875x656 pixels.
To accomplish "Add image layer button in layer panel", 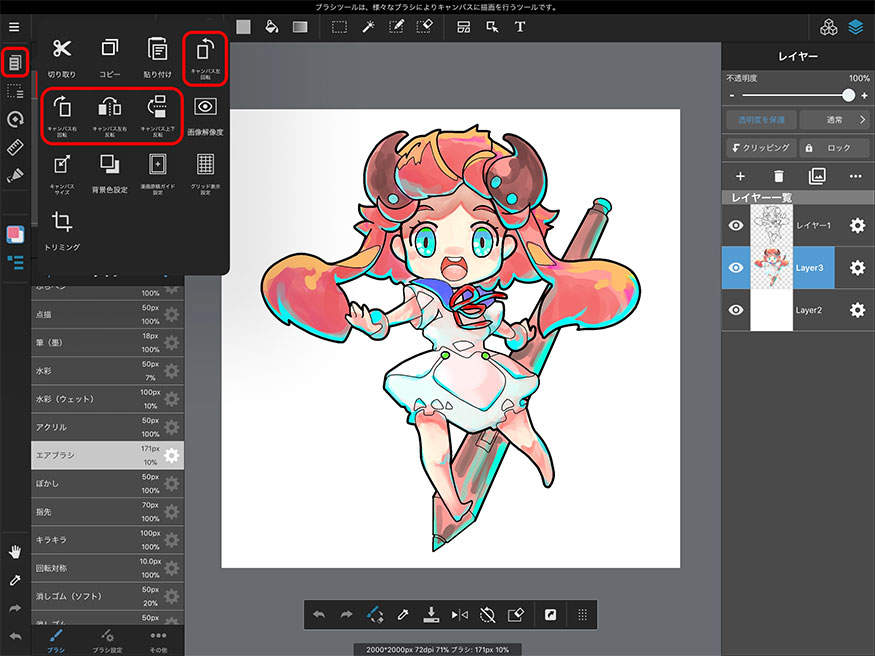I will [817, 176].
